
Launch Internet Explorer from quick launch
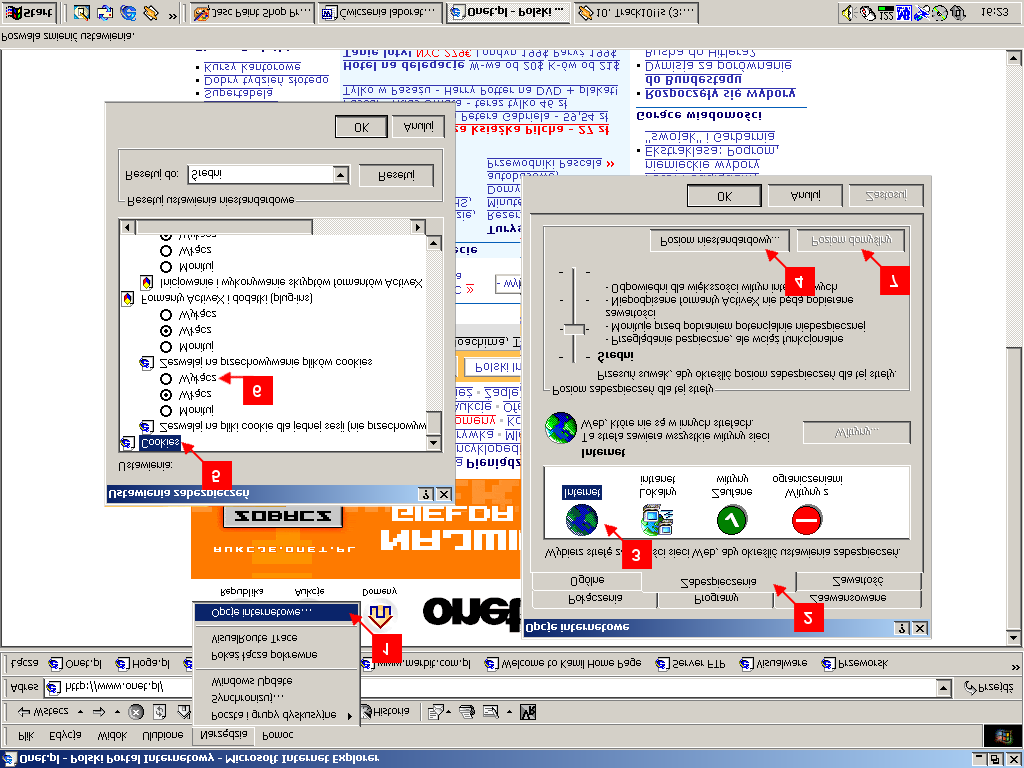pyautogui.click(x=128, y=12)
